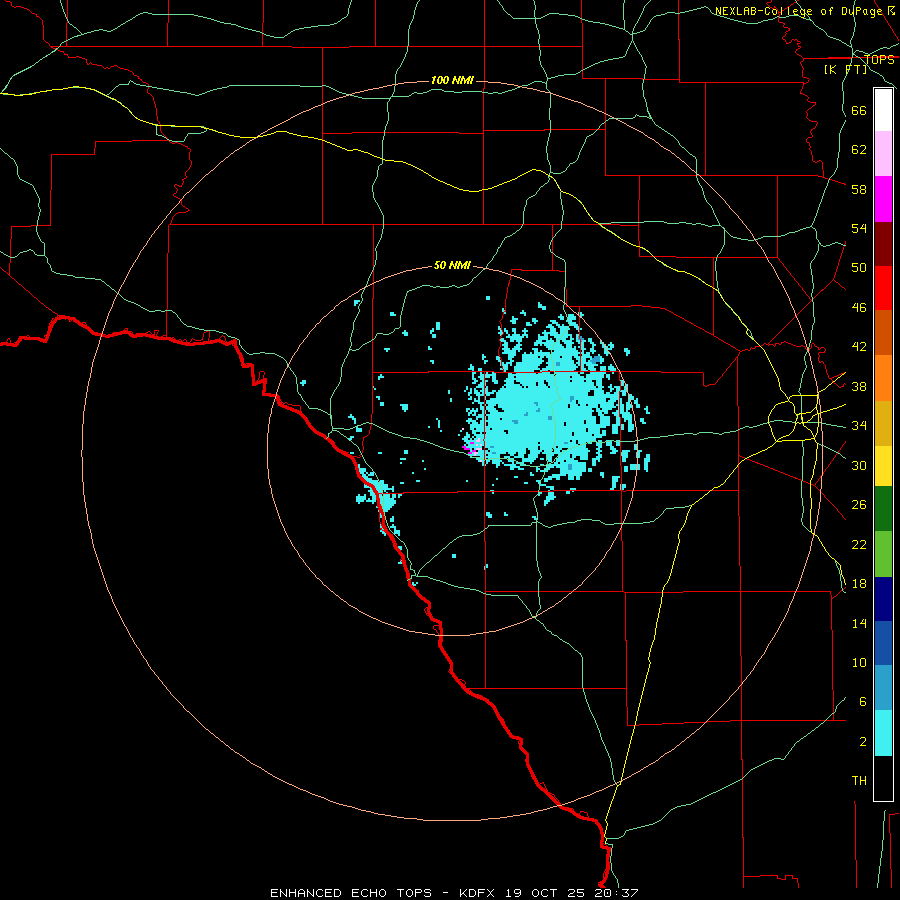Click the navy 18 kft legend swatch
Screen dimensions: 900x900
tap(883, 599)
